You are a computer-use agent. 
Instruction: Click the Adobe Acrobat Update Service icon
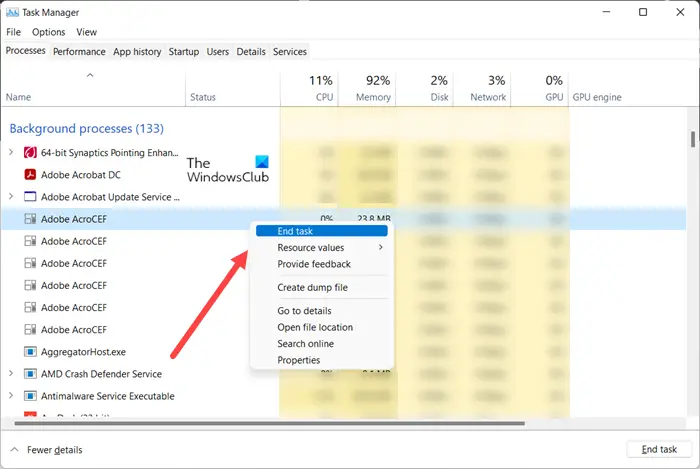click(x=30, y=197)
